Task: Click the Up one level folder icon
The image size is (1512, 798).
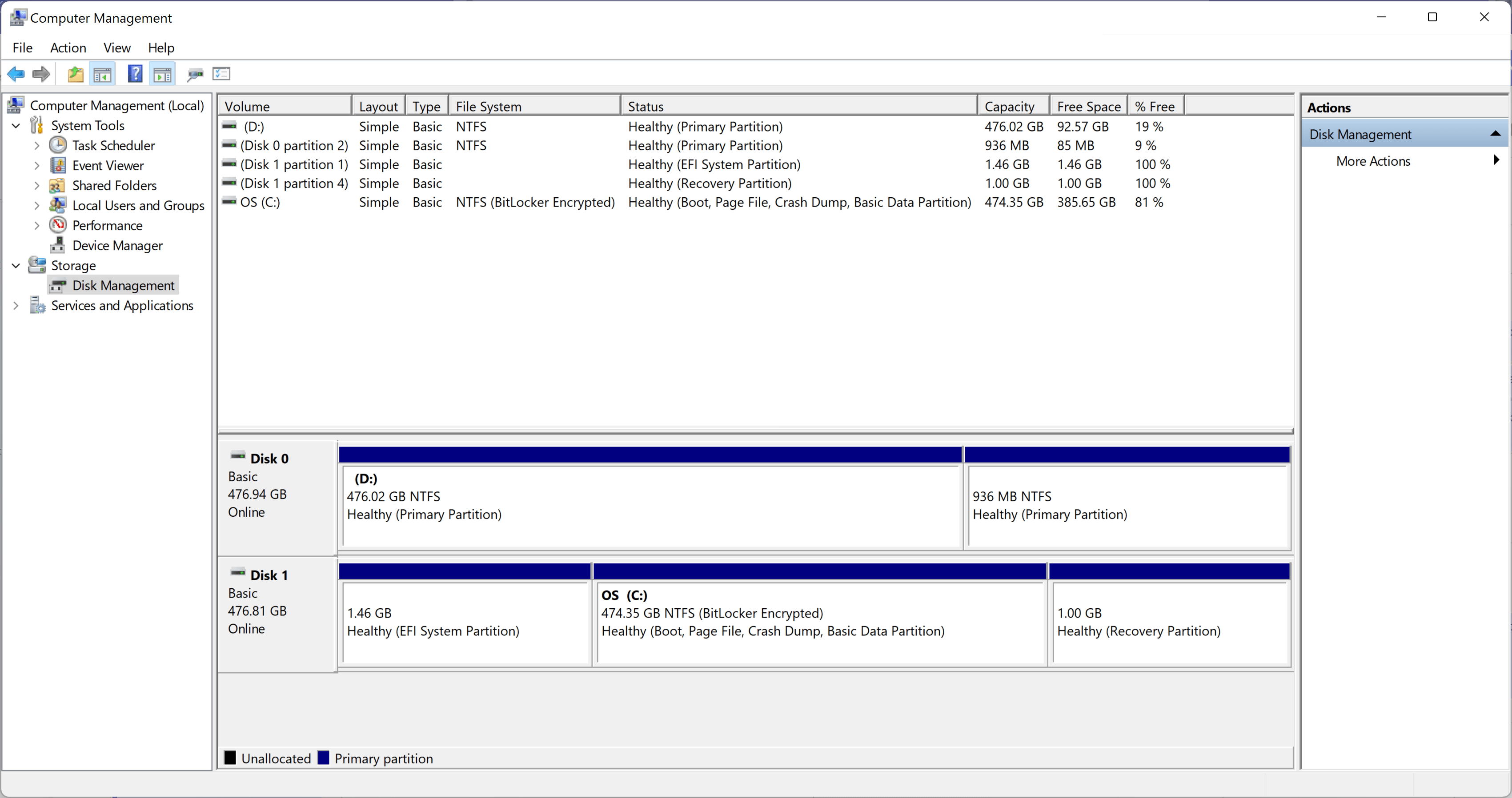Action: click(x=75, y=74)
